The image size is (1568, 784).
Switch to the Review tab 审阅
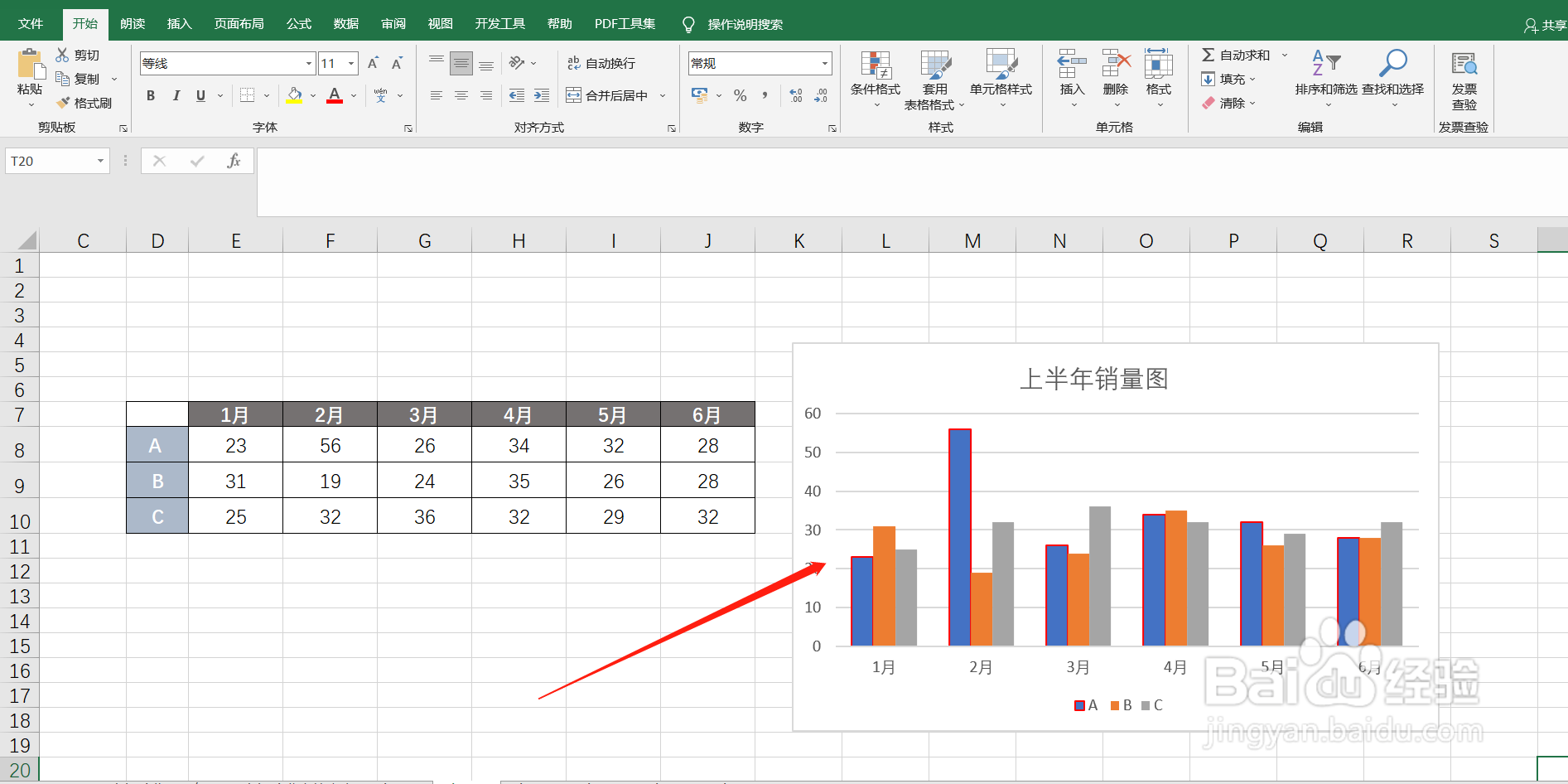click(393, 23)
